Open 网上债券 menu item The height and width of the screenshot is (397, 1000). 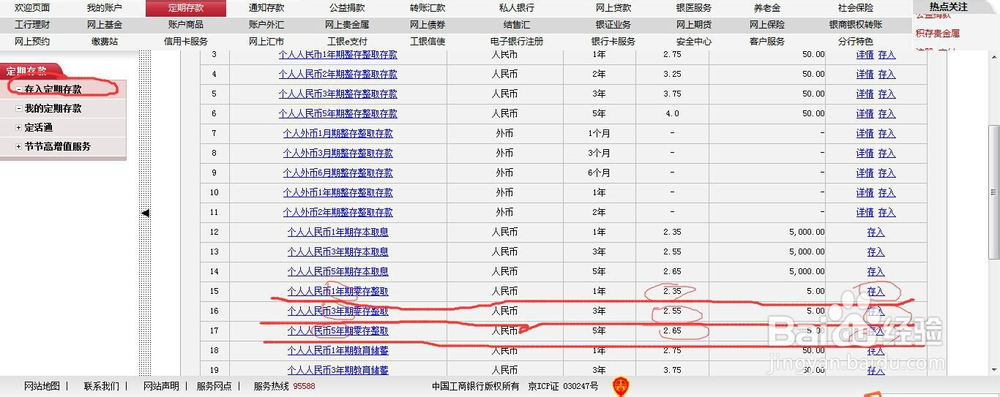click(428, 25)
